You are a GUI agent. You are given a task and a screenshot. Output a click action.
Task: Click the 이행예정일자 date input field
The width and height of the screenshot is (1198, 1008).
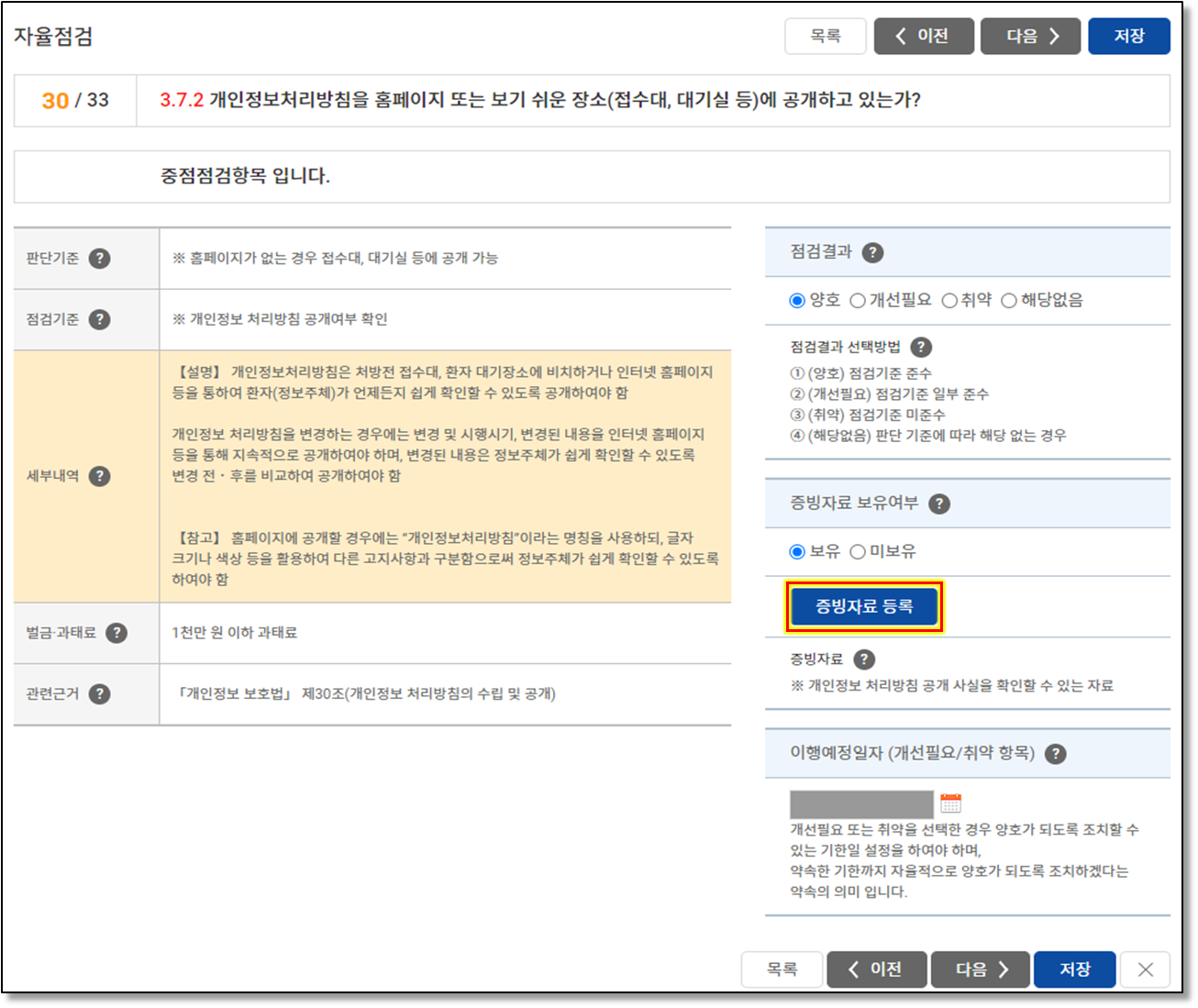pos(861,804)
